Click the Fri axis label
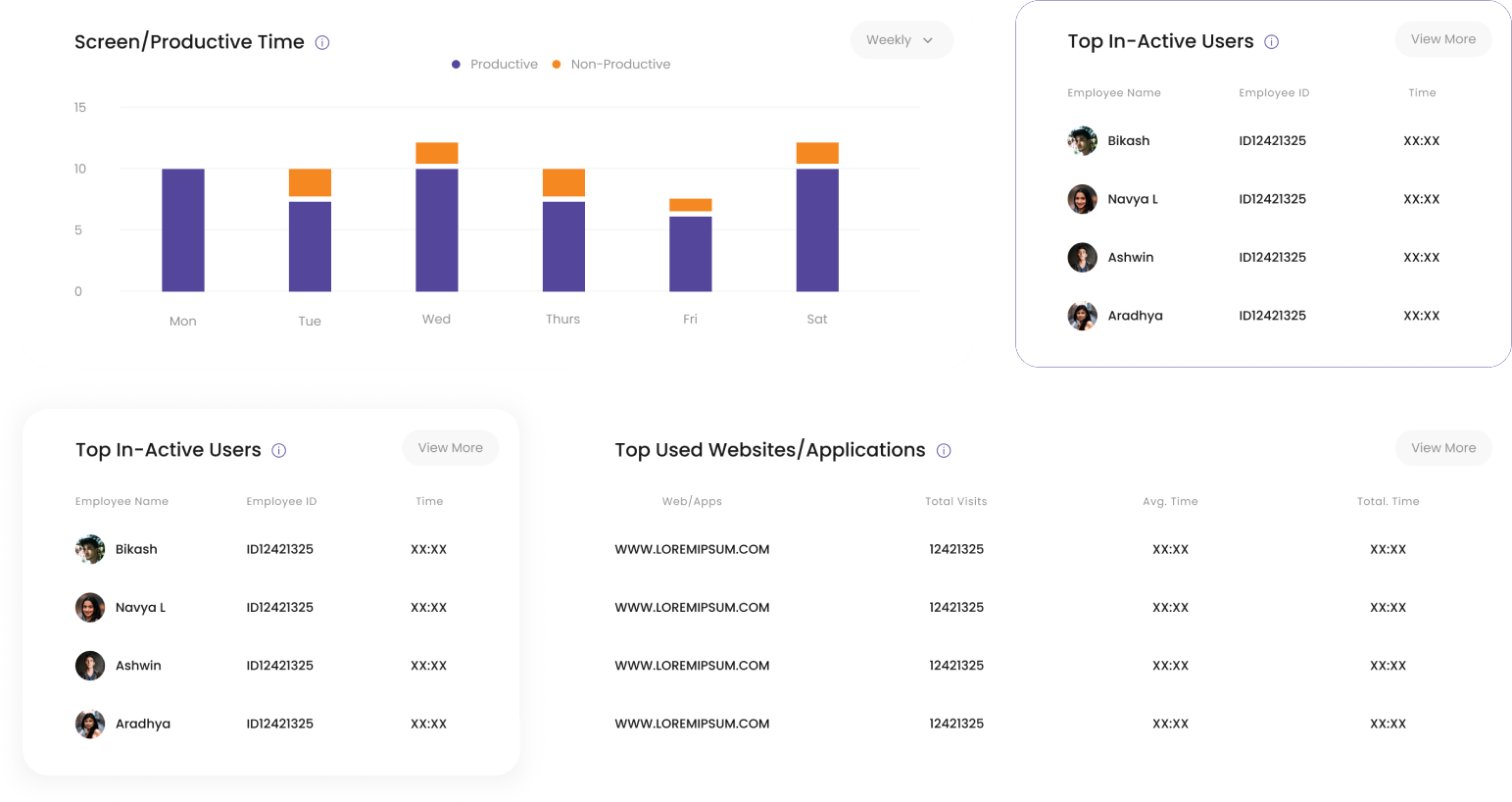 point(691,320)
